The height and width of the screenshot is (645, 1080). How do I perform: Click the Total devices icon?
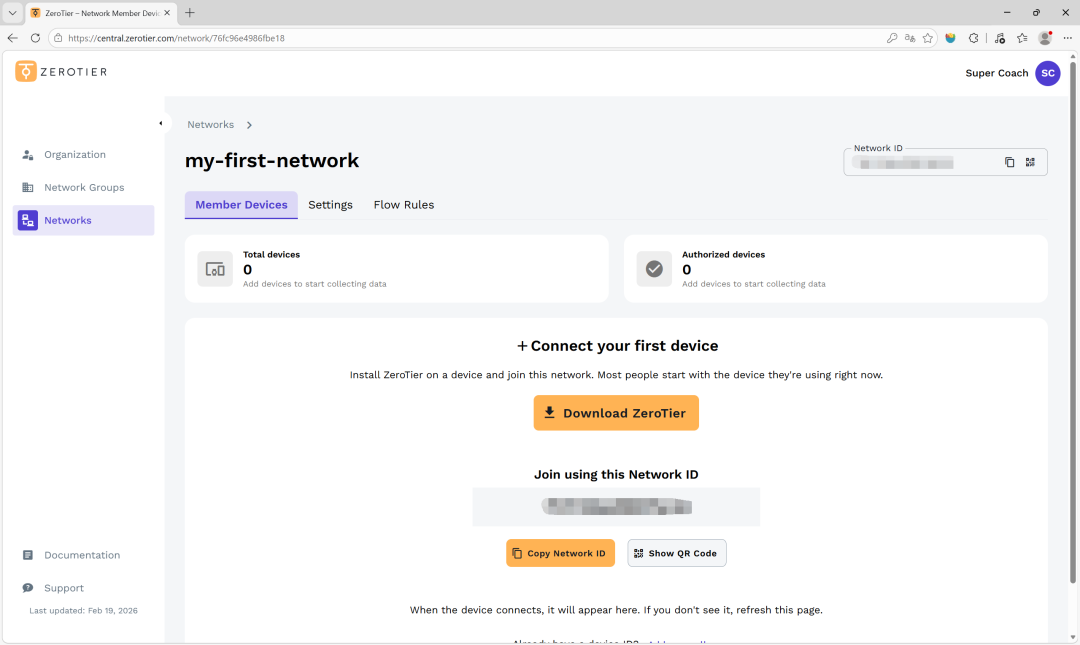coord(215,269)
